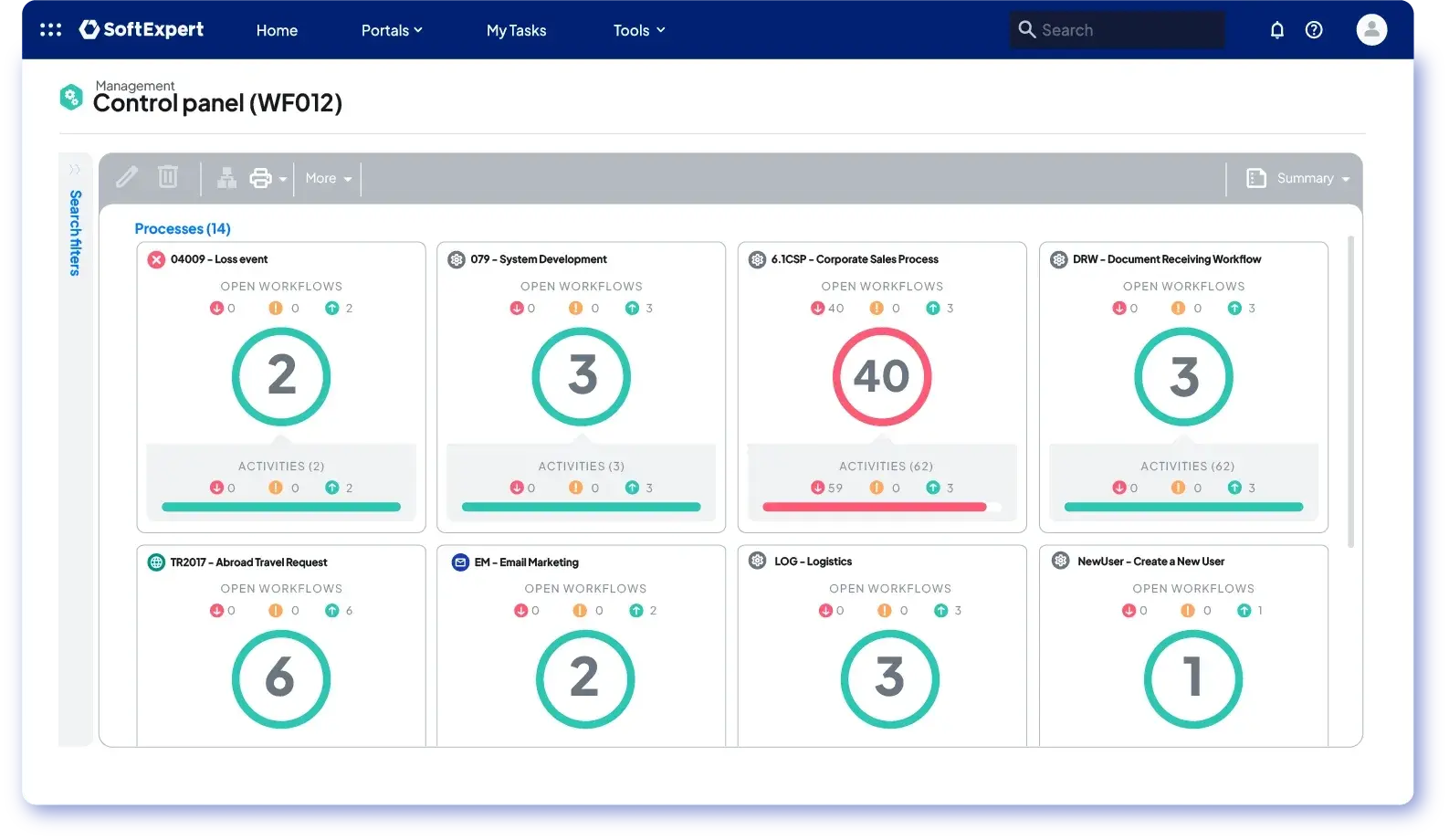Viewport: 1449px width, 840px height.
Task: Open the help question mark icon
Action: point(1314,30)
